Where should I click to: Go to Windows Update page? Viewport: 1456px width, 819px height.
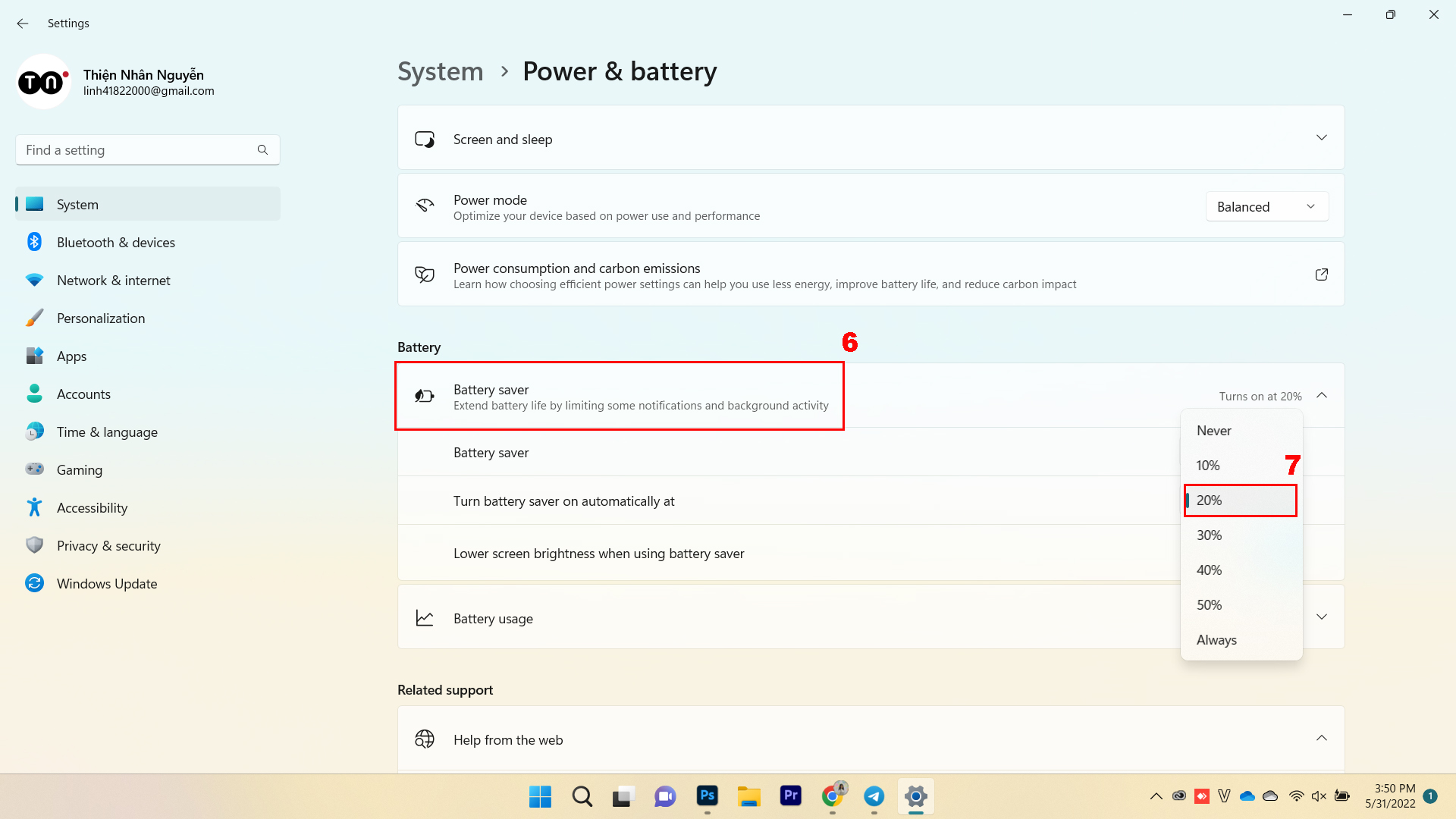pos(107,584)
